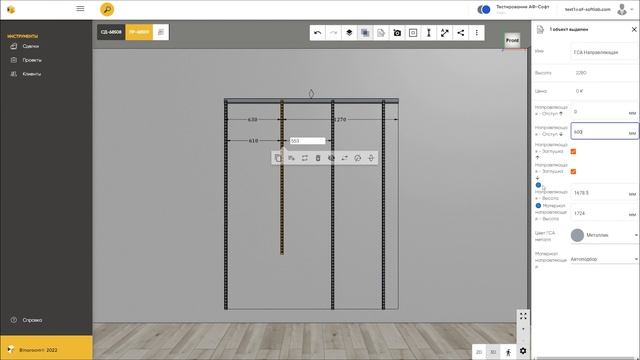Click the last icon of the floating toolbar
Image resolution: width=640 pixels, height=360 pixels.
[x=371, y=158]
